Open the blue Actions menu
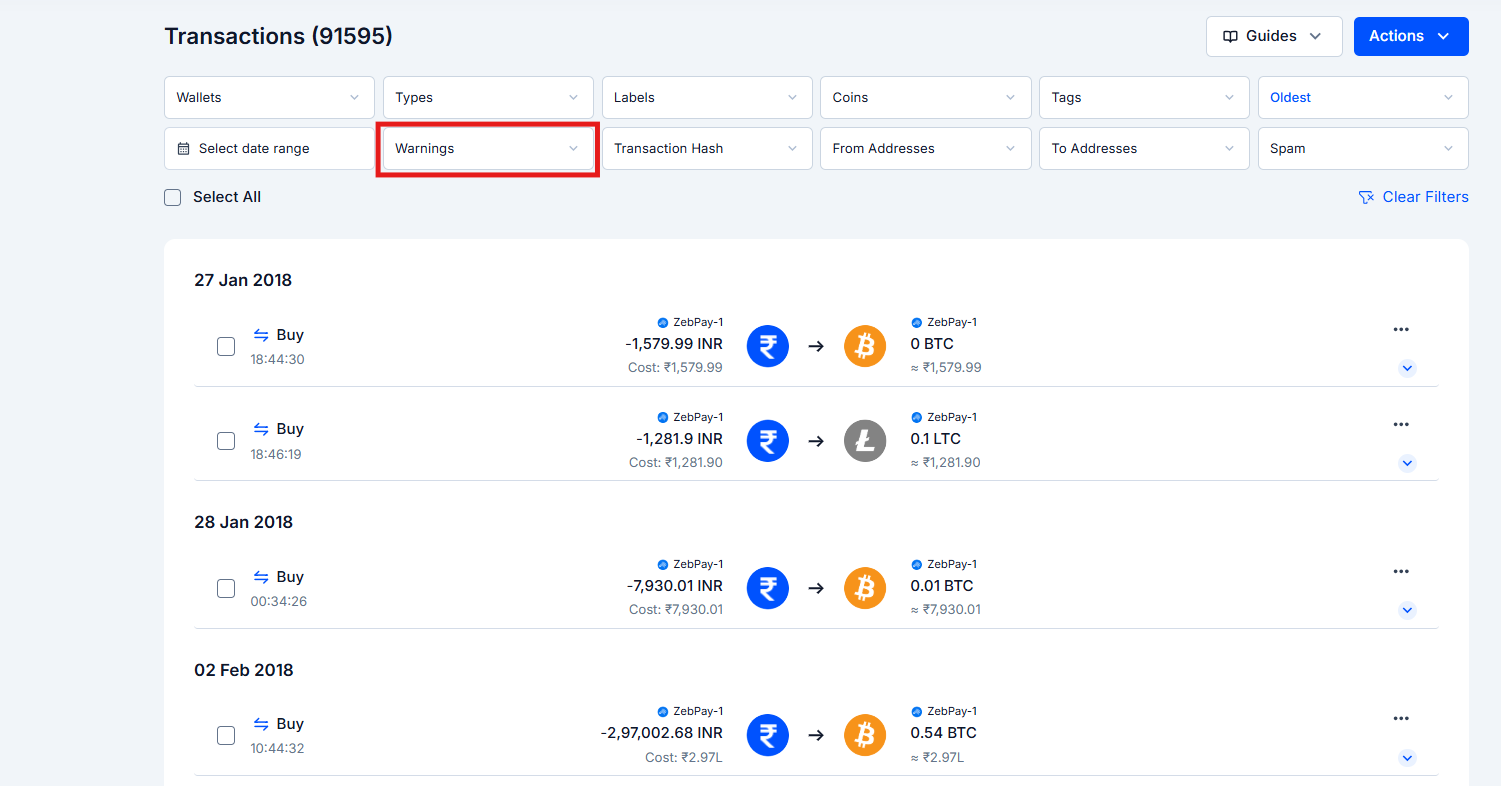Screen dimensions: 1501x786 1411,36
